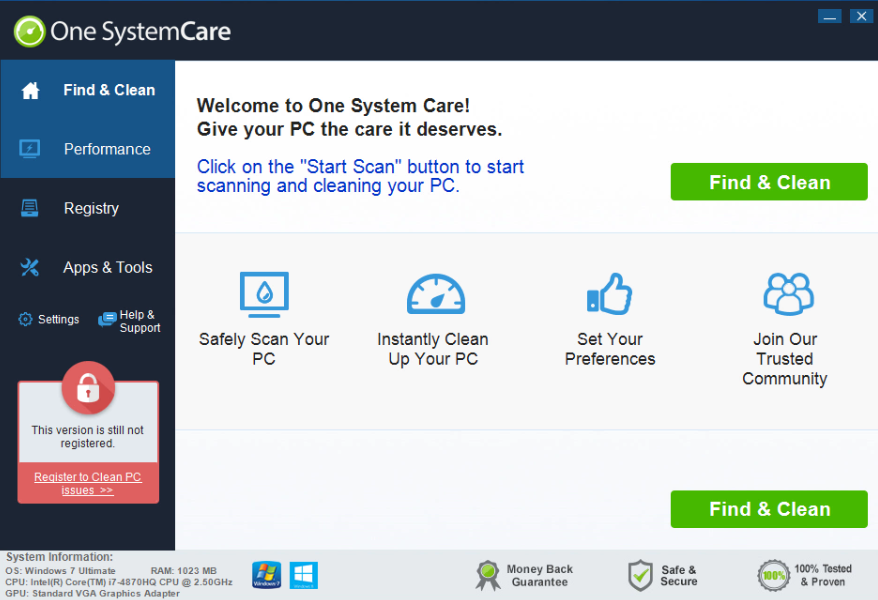Viewport: 878px width, 600px height.
Task: Click the One SystemCare logo icon
Action: [30, 31]
